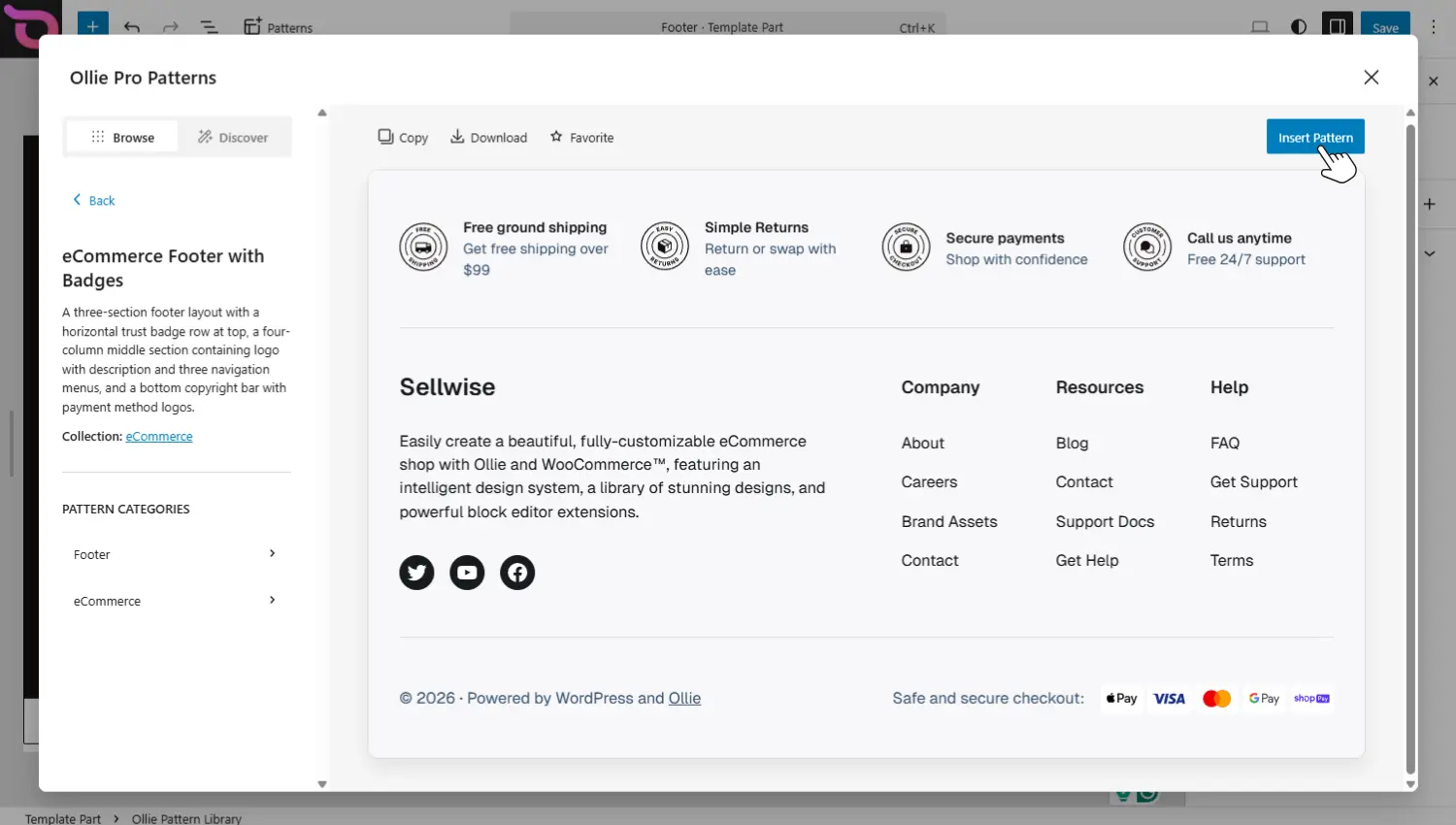Click the Contact link under Resources
The image size is (1456, 825).
click(1084, 481)
